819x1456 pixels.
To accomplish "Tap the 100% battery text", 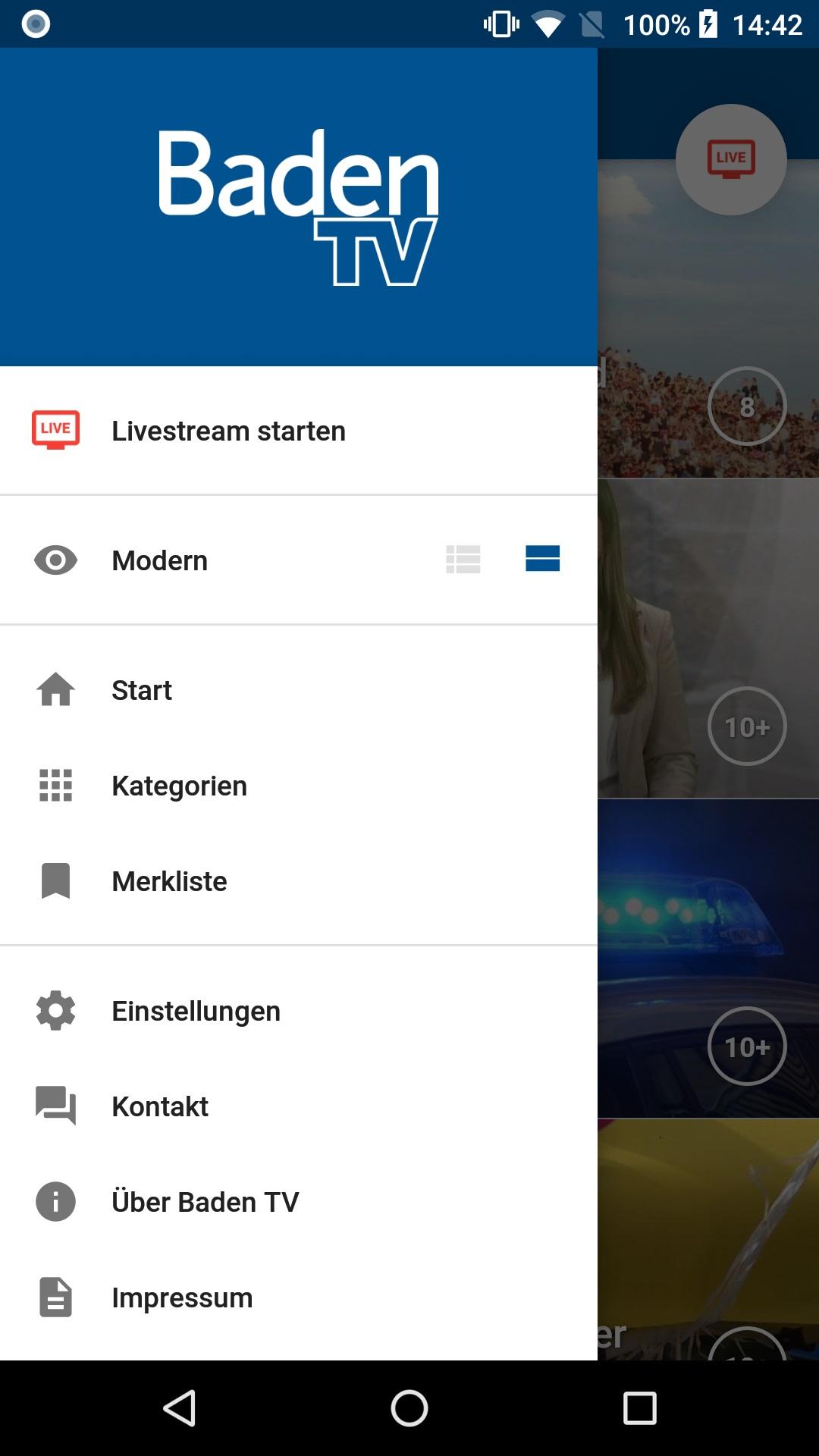I will pos(657,25).
